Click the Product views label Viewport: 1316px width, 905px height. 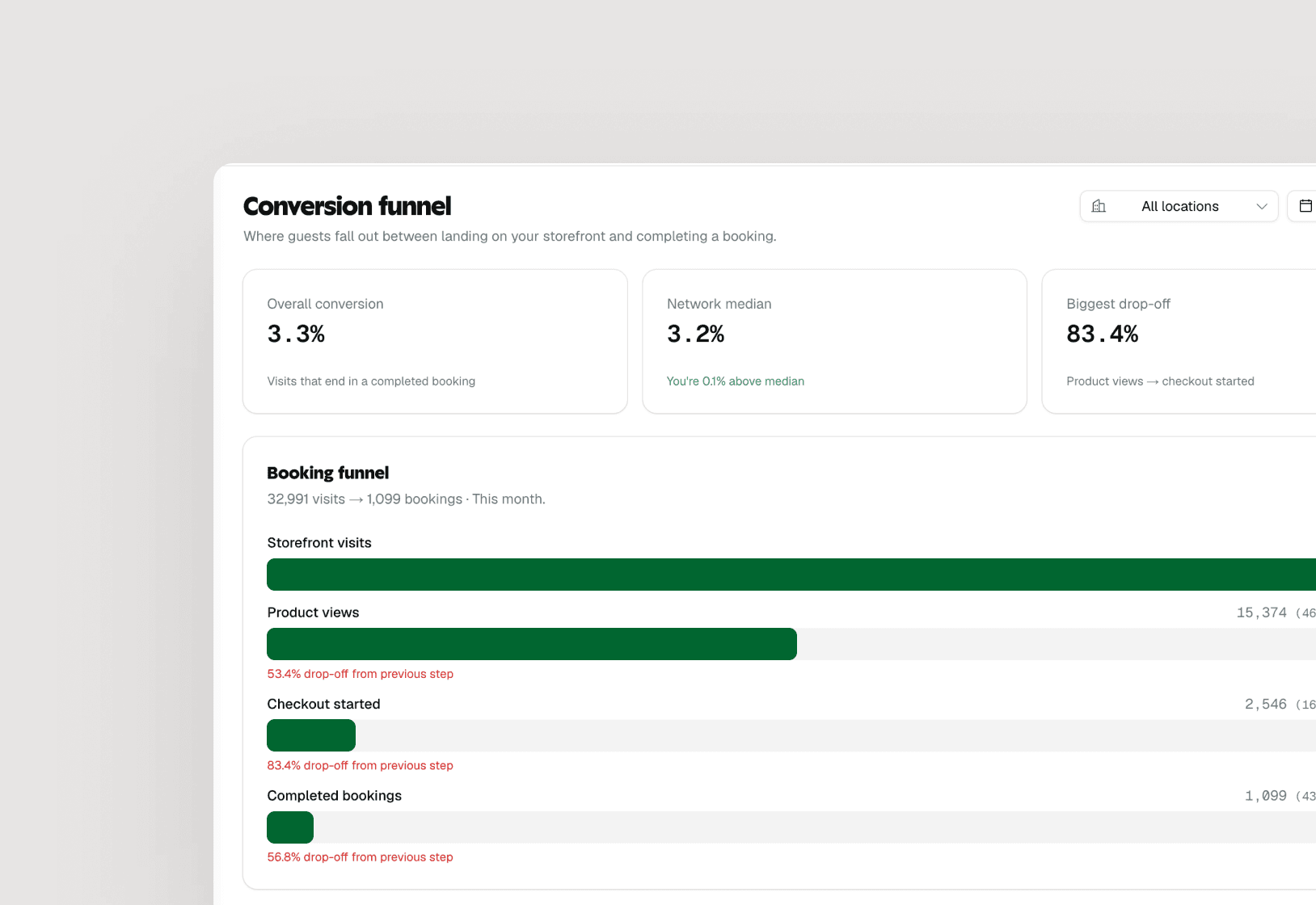coord(313,612)
